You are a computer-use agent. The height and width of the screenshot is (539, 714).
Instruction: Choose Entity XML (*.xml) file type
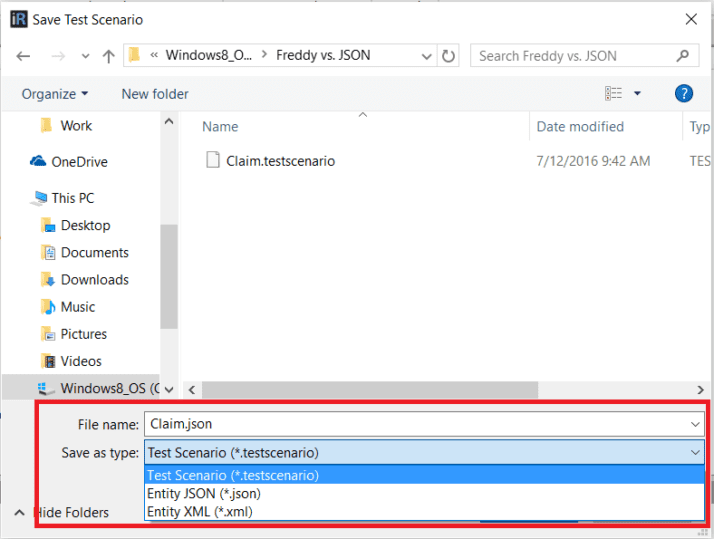point(200,511)
